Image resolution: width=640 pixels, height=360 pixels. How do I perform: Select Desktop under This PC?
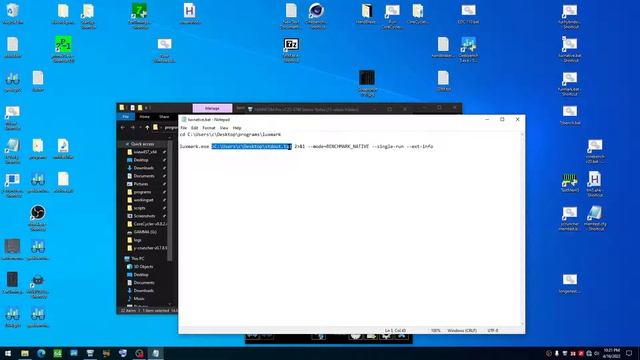coord(141,275)
